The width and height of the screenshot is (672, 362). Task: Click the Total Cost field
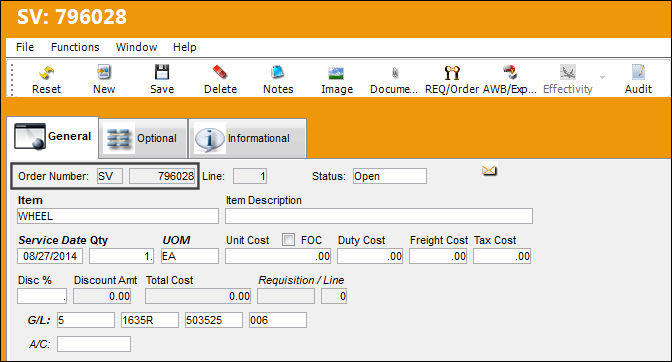[198, 296]
